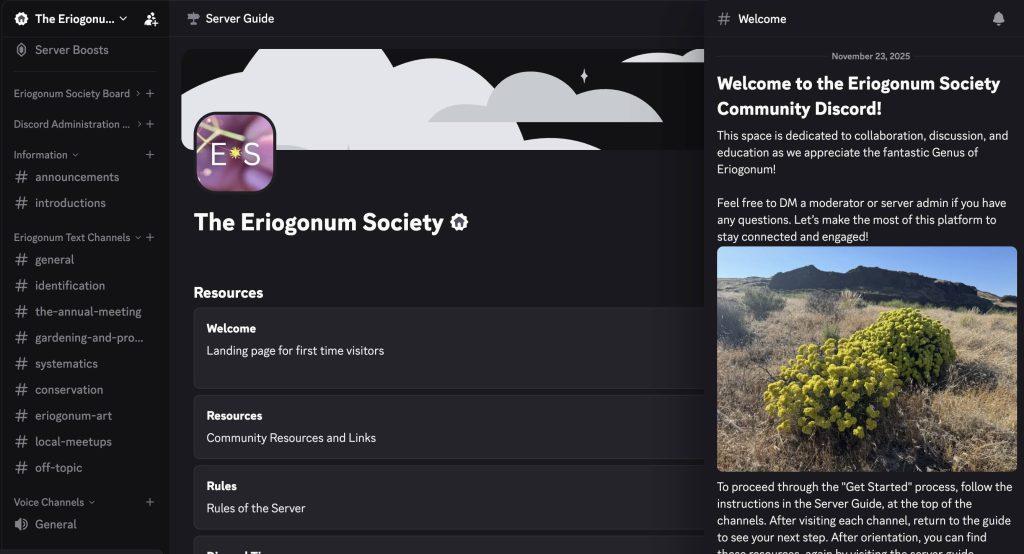The image size is (1024, 554).
Task: Create a new voice channel with plus icon
Action: click(x=150, y=502)
